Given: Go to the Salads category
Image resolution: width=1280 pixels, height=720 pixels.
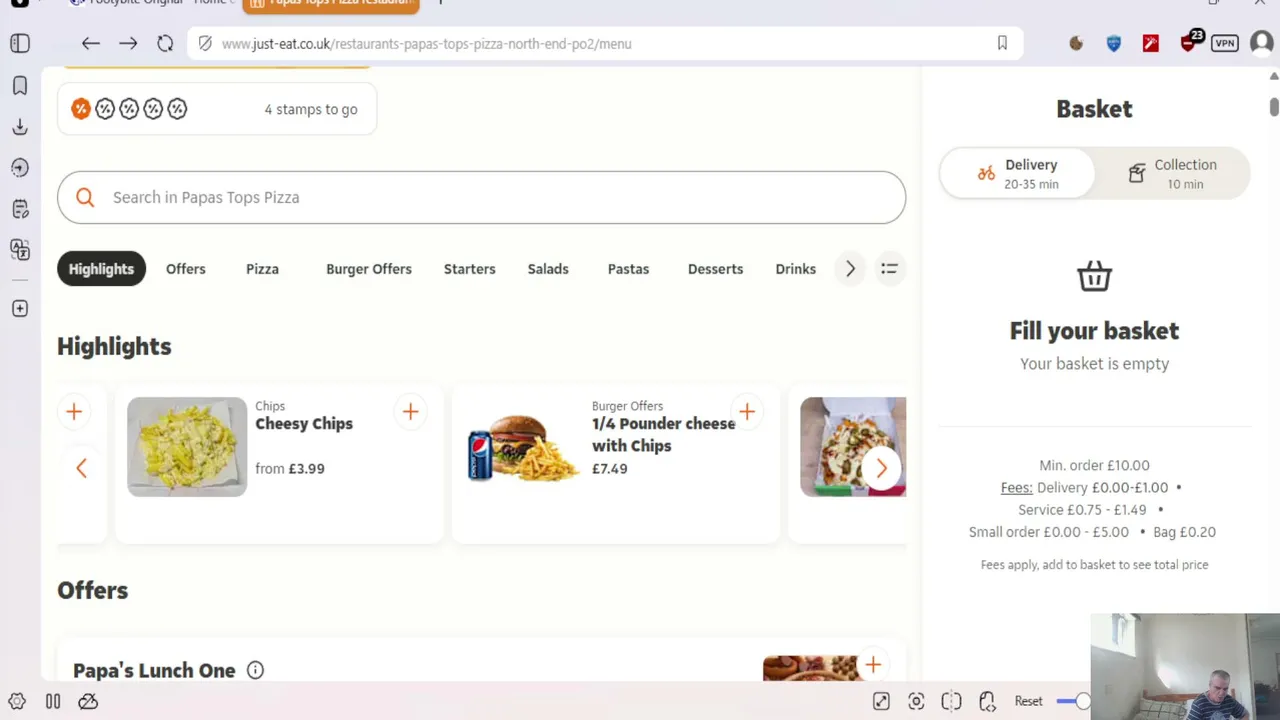Looking at the screenshot, I should point(548,269).
